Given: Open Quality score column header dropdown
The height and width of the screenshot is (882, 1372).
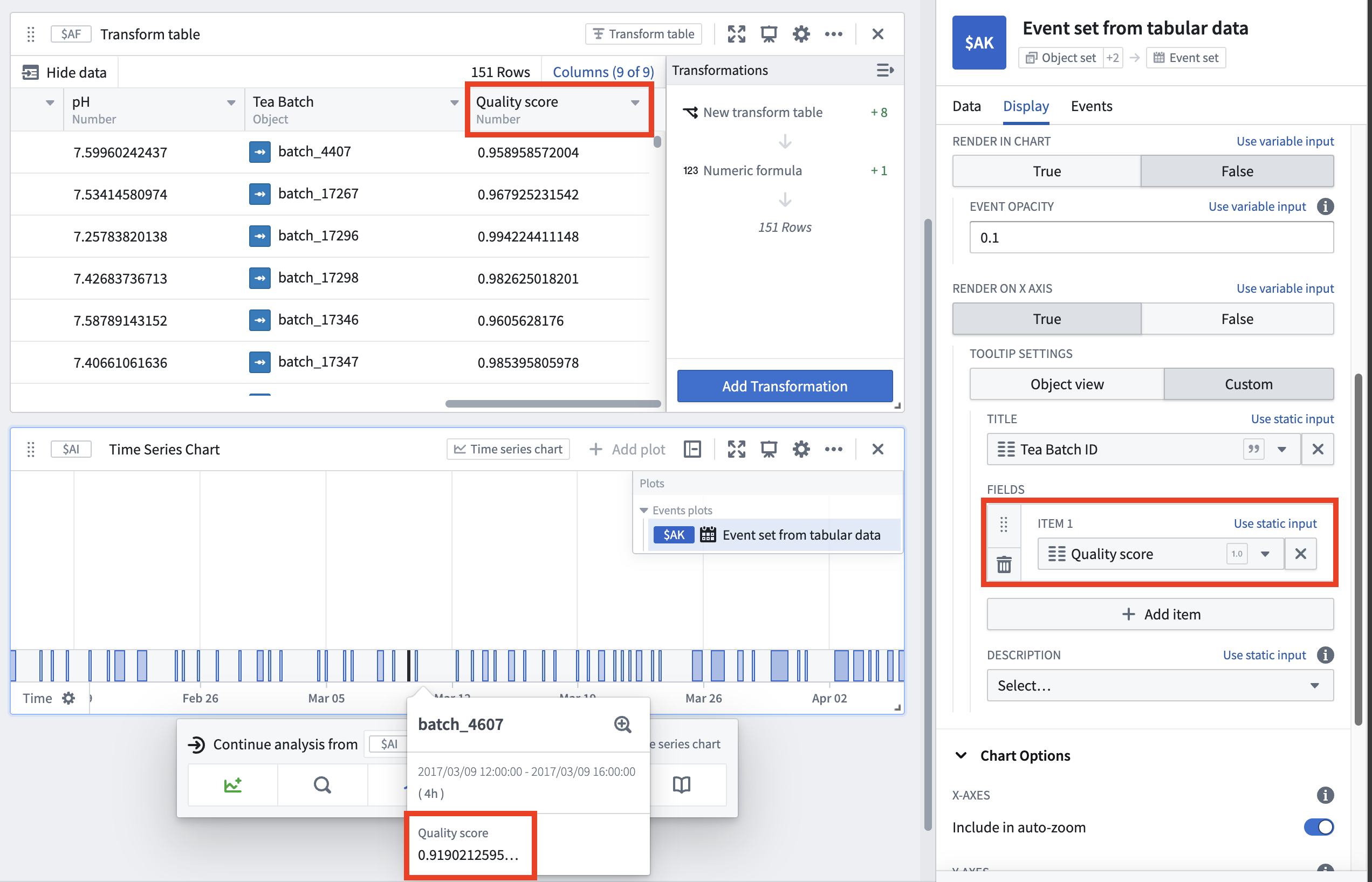Looking at the screenshot, I should click(635, 103).
